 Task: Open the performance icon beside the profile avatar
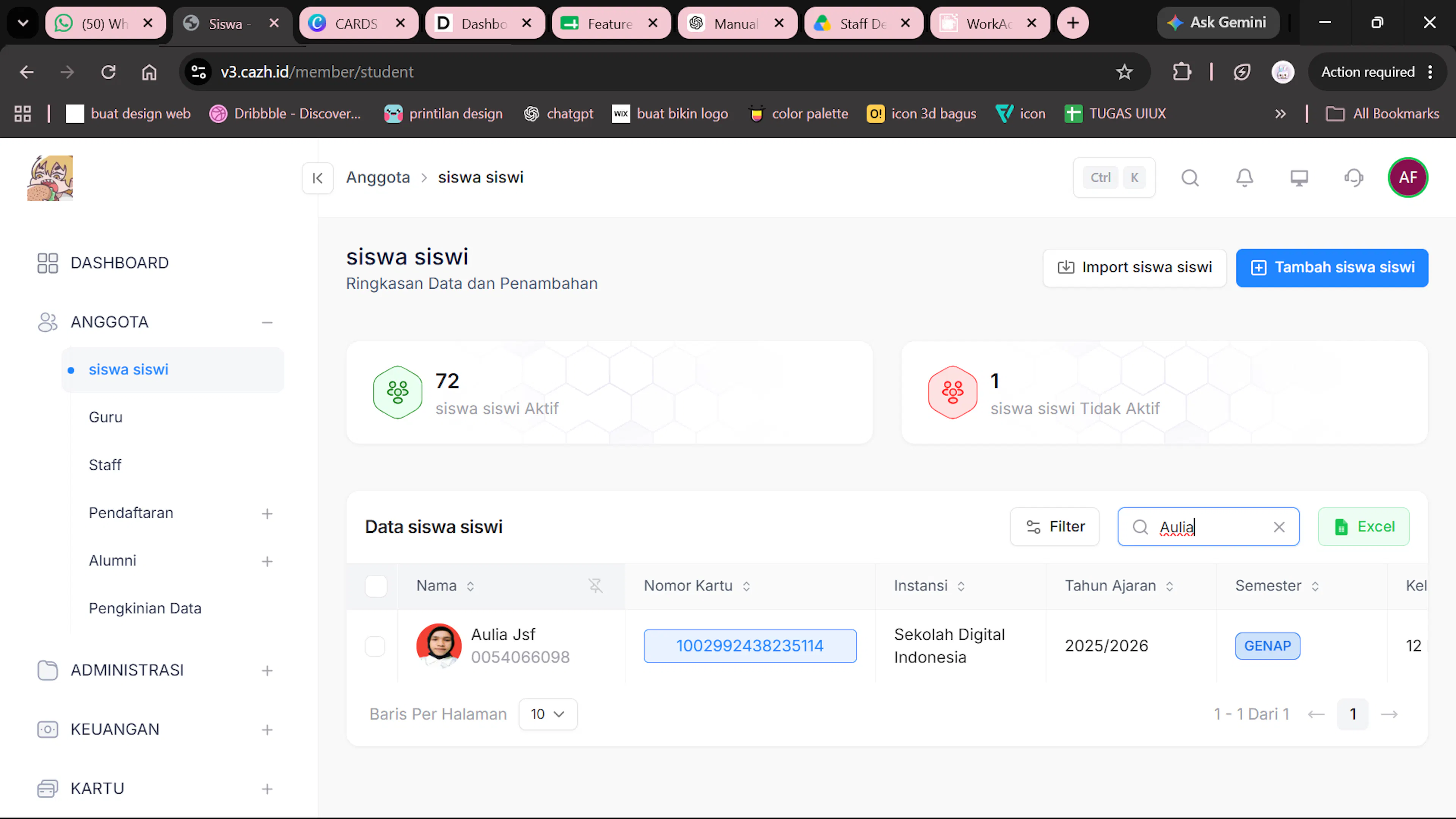click(x=1242, y=72)
